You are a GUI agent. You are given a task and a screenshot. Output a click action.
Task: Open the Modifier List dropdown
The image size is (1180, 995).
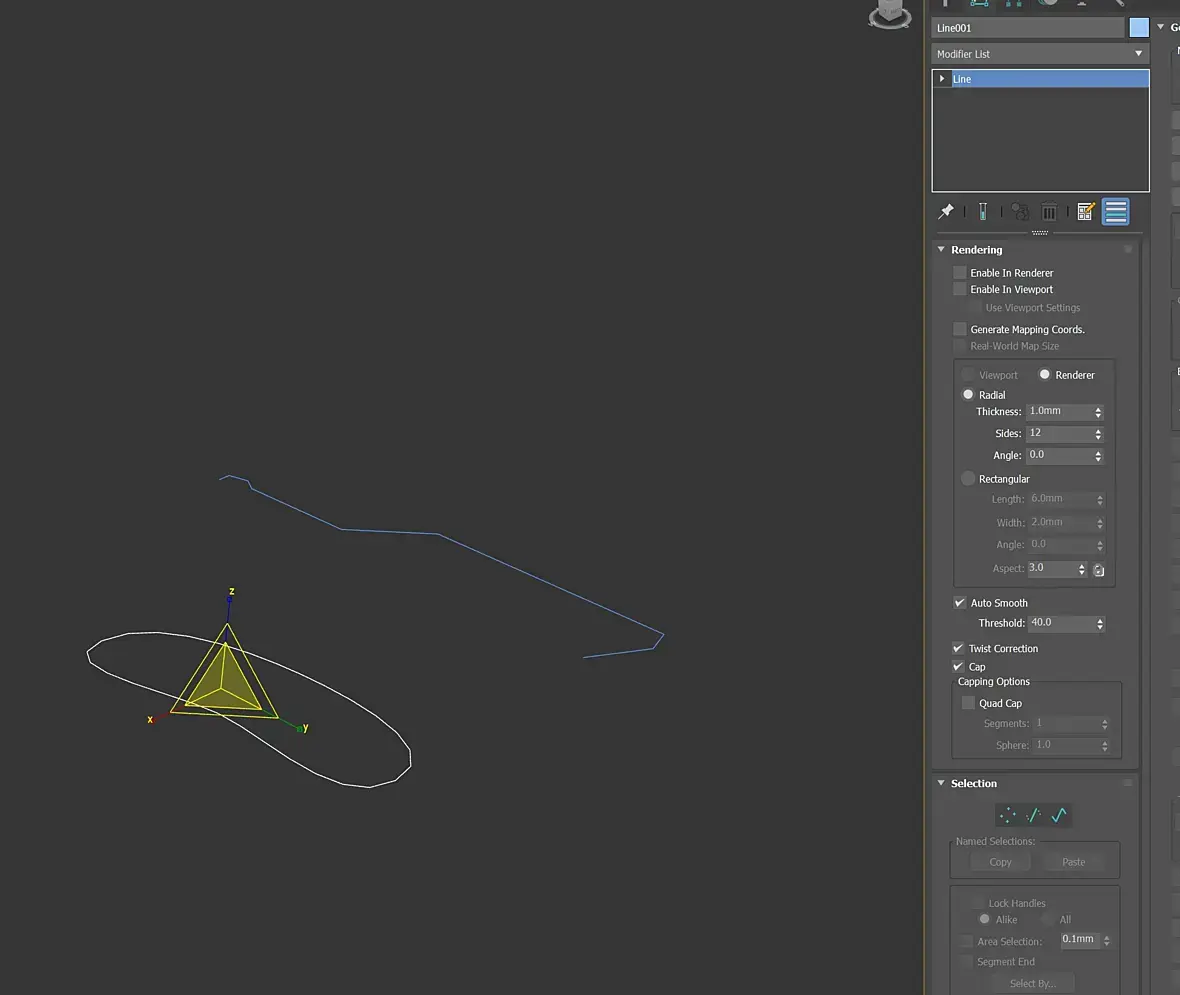click(1041, 53)
